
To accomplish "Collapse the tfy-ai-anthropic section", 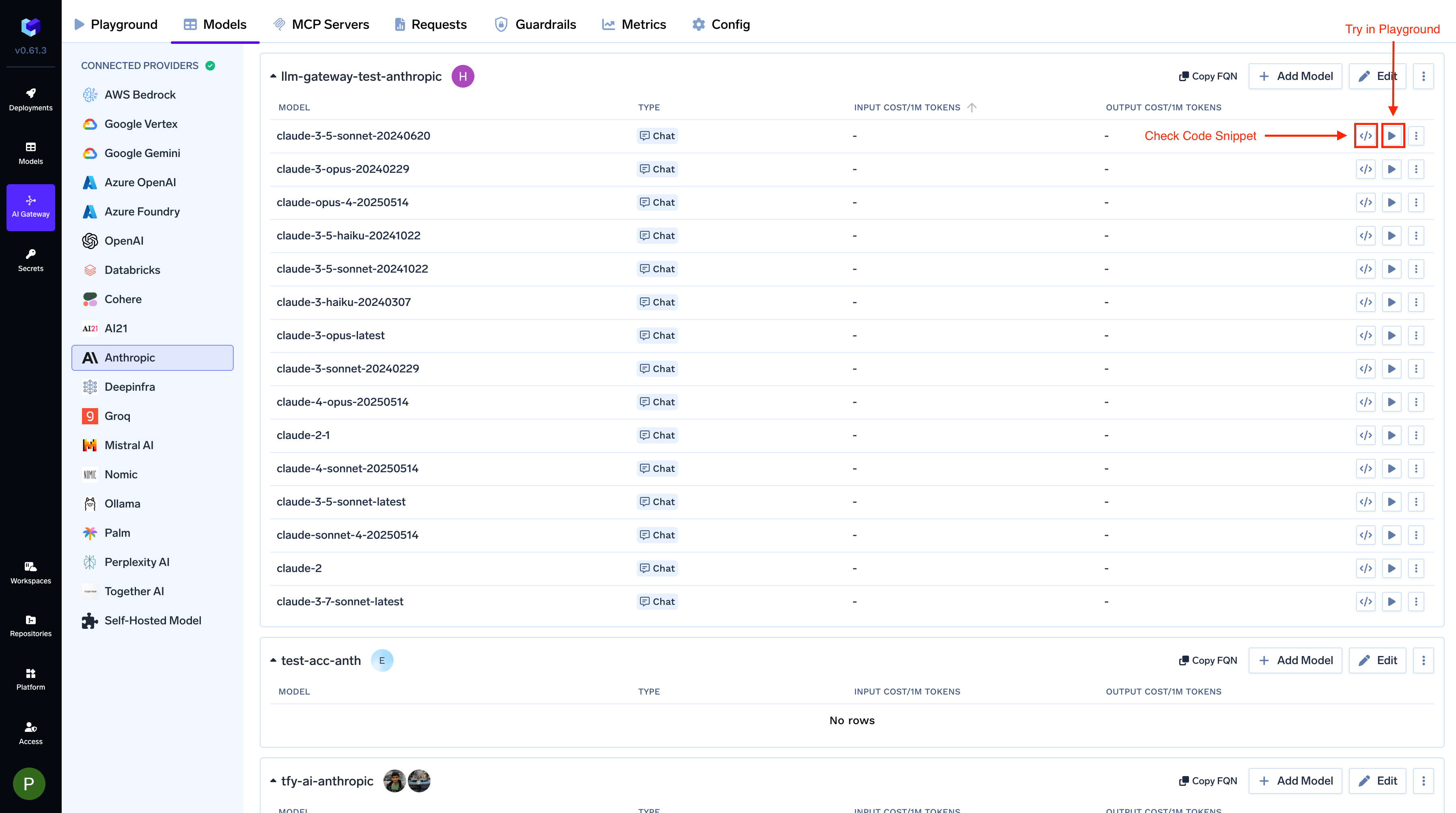I will (x=274, y=781).
